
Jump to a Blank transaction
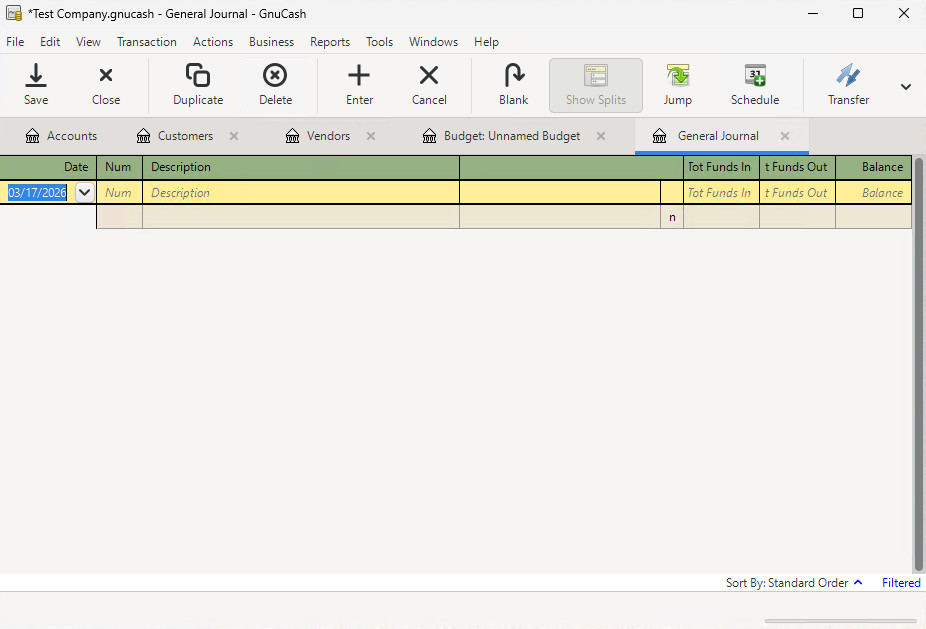click(x=513, y=84)
